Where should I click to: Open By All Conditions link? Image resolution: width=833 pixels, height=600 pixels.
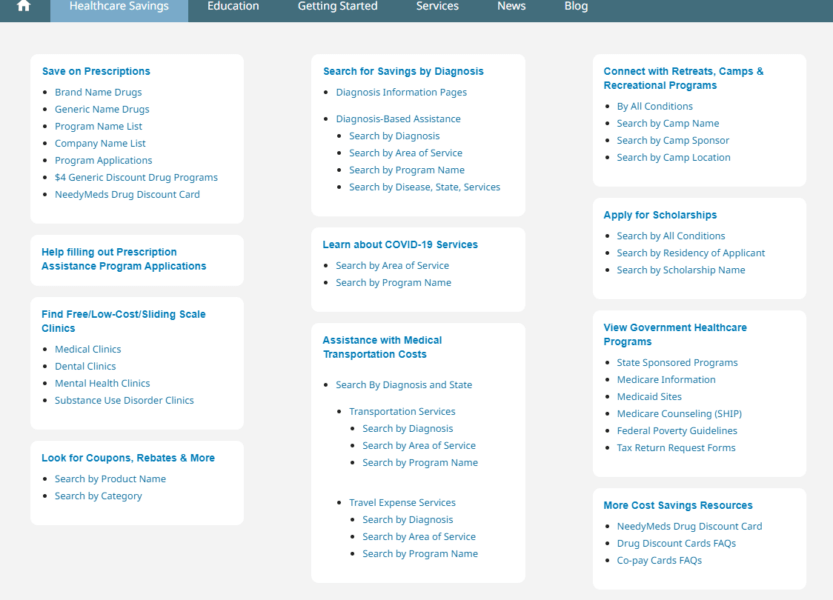coord(654,106)
